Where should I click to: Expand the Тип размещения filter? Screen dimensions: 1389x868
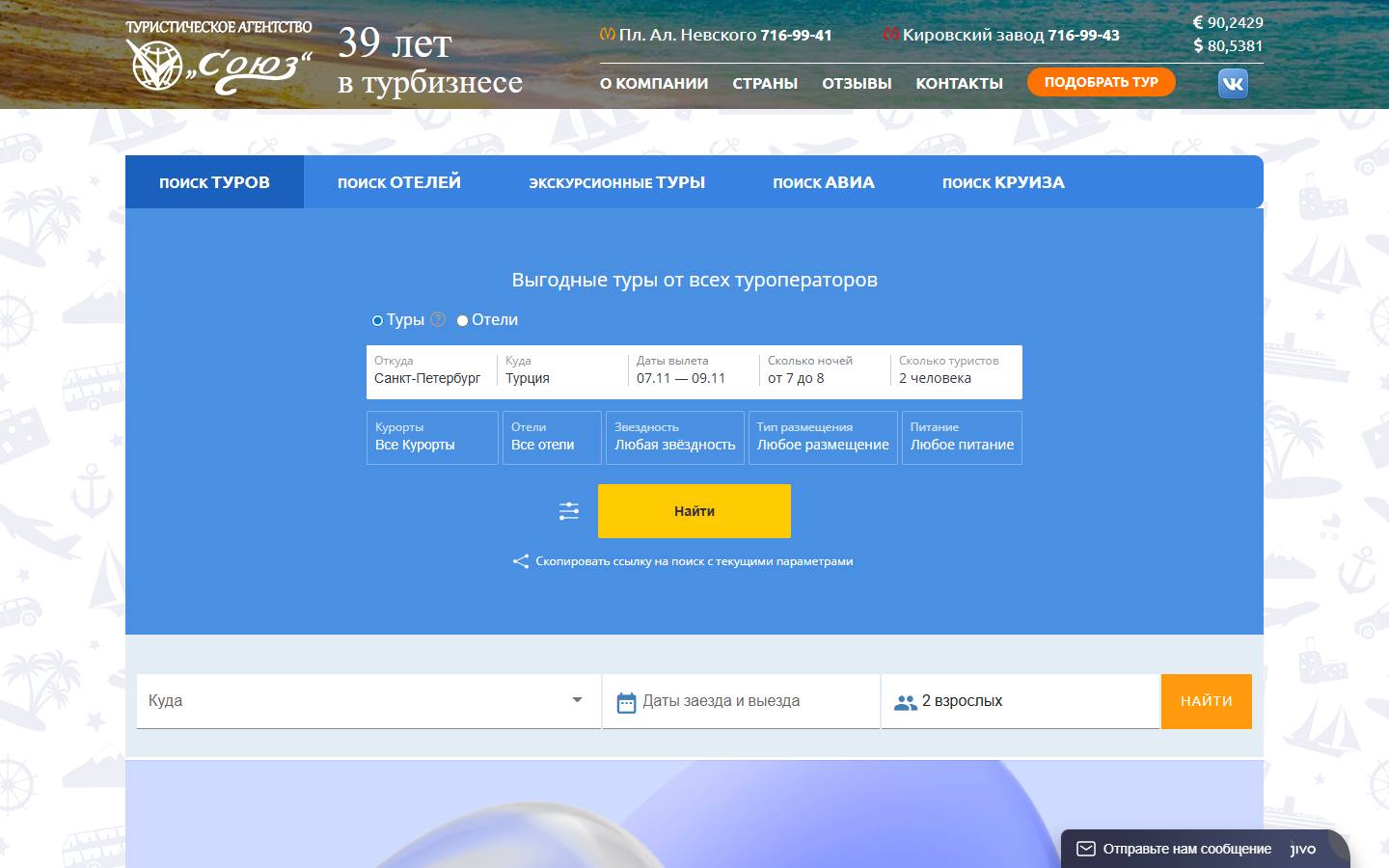click(823, 438)
